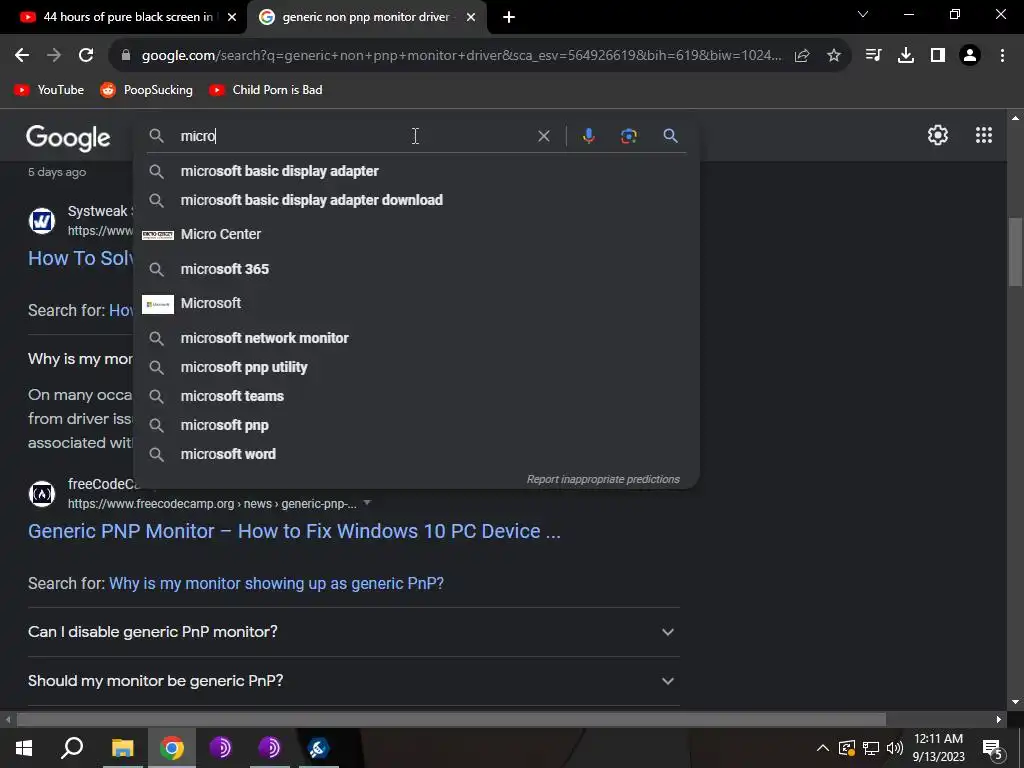The width and height of the screenshot is (1024, 768).
Task: Expand Should my monitor be generic PnP?
Action: click(x=353, y=680)
